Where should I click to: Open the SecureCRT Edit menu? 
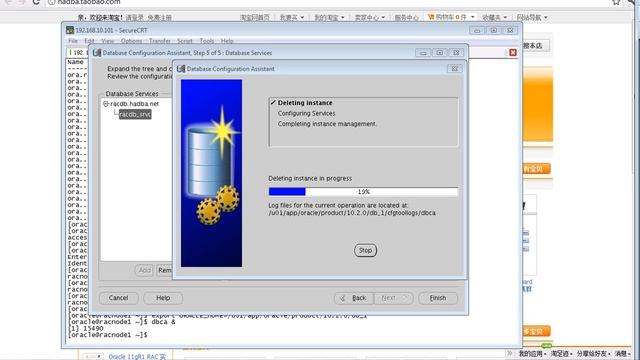tap(89, 41)
